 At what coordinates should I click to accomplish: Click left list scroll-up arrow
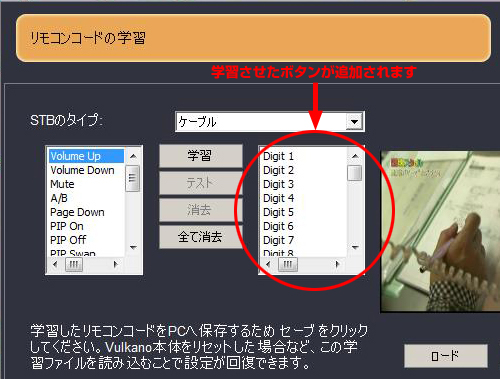click(x=133, y=156)
